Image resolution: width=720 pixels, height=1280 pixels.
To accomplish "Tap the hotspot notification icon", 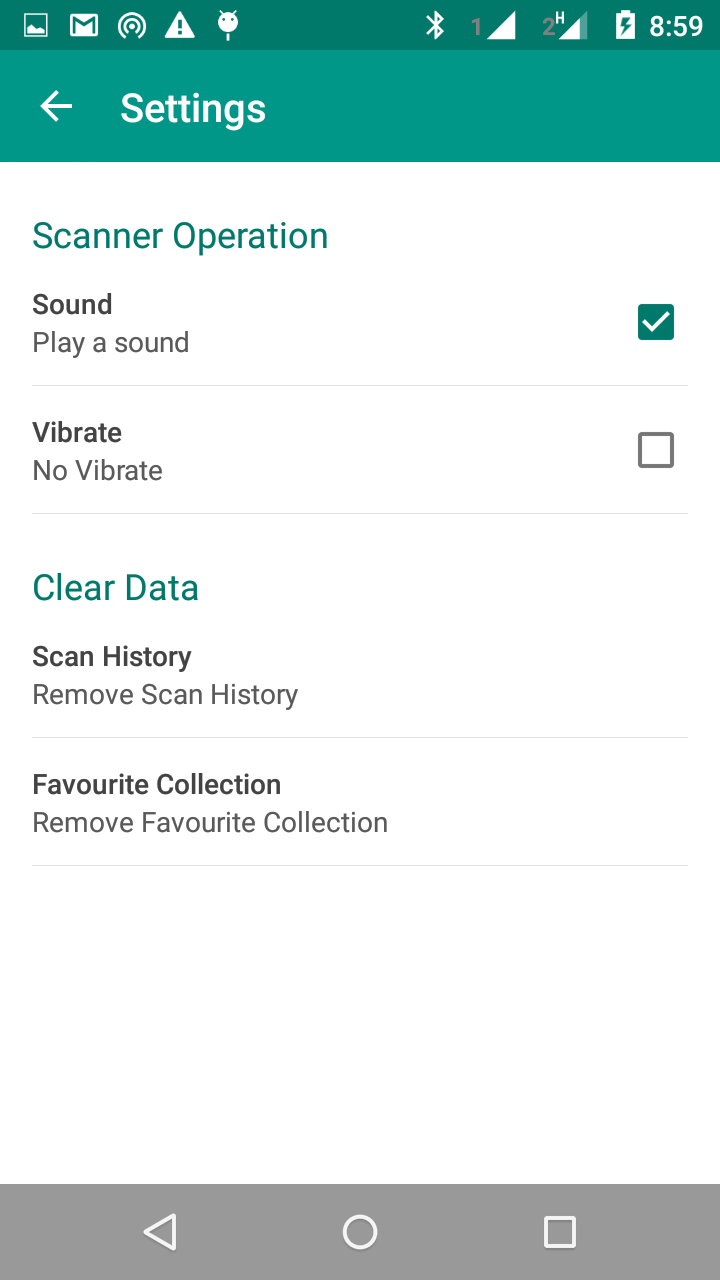I will pos(131,25).
